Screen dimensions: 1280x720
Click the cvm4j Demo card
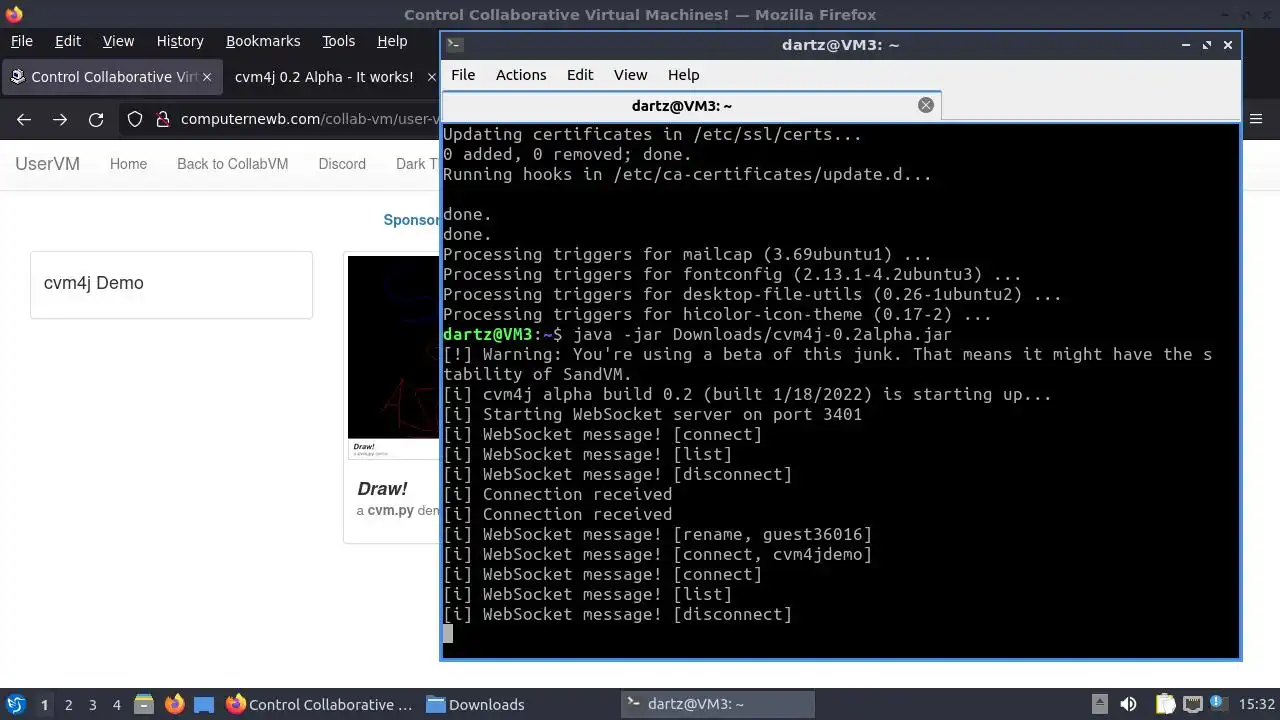(x=171, y=285)
